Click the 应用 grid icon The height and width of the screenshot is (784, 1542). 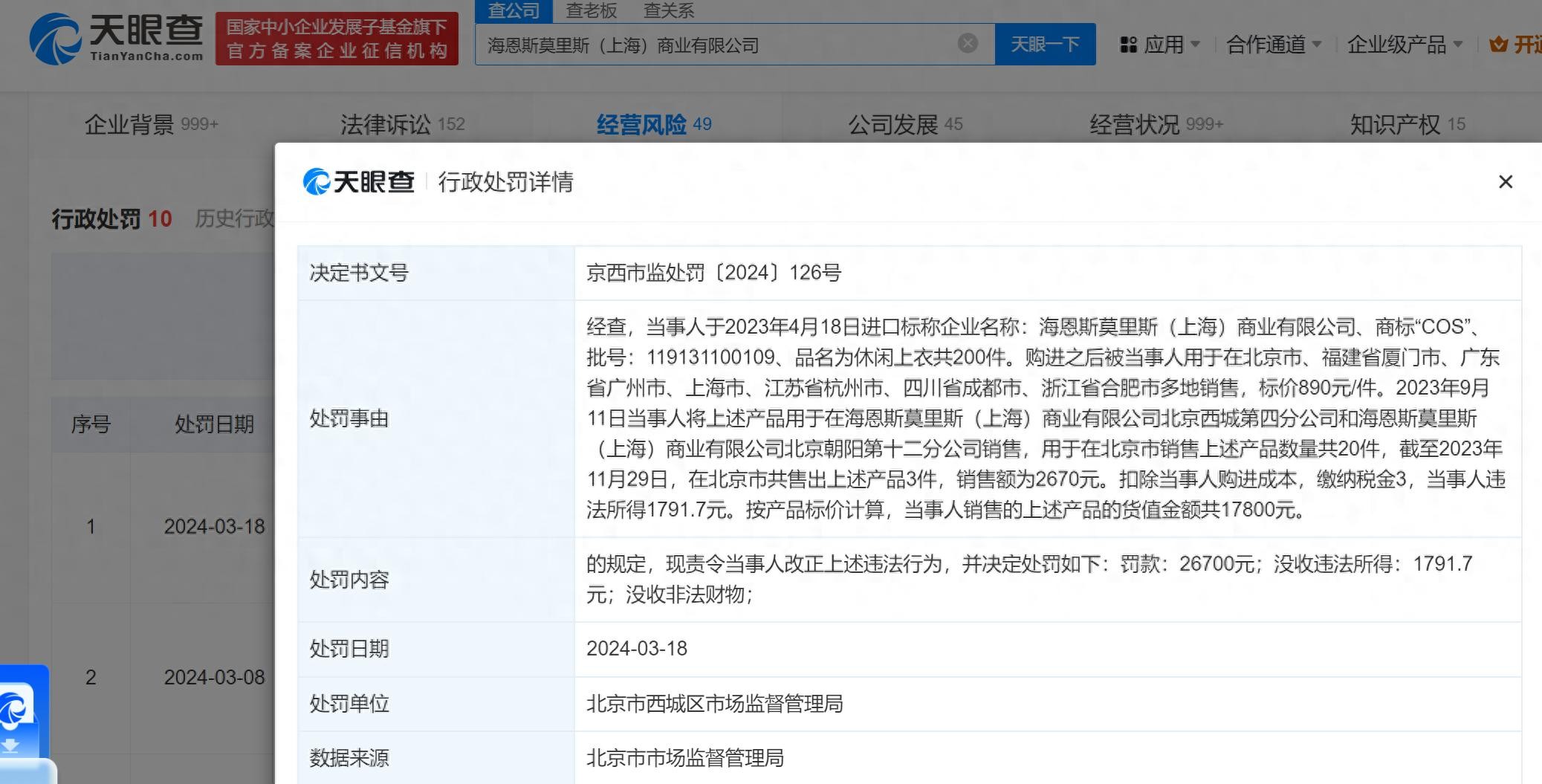tap(1128, 45)
